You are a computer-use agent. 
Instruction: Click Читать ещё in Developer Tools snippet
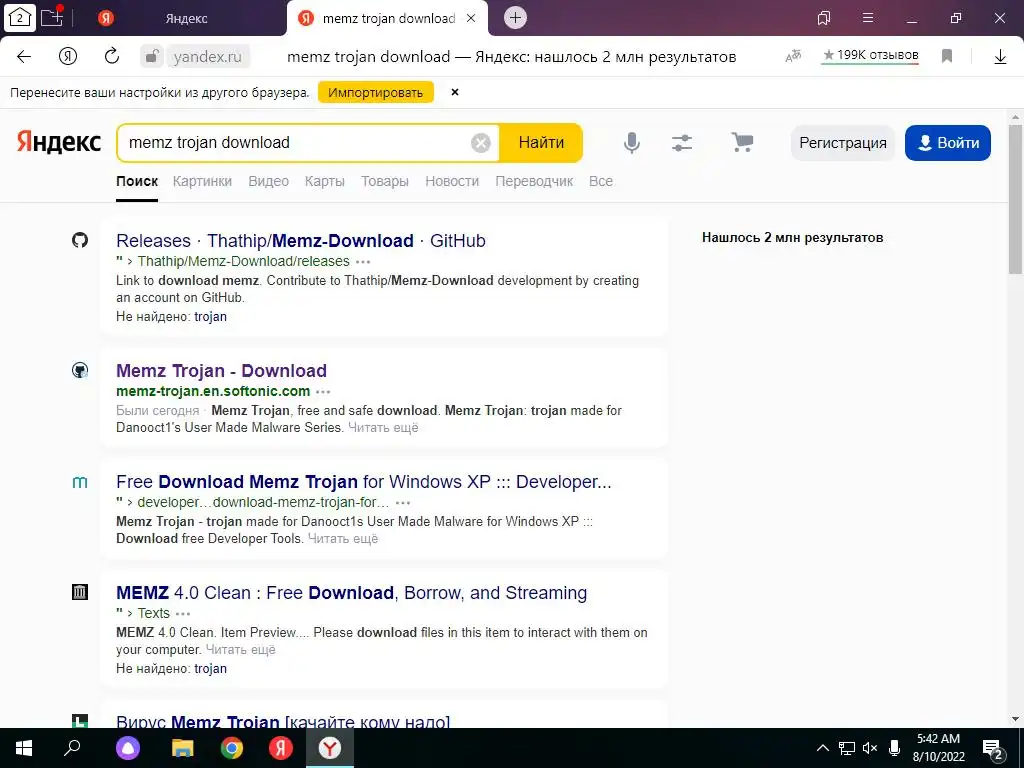pos(343,539)
